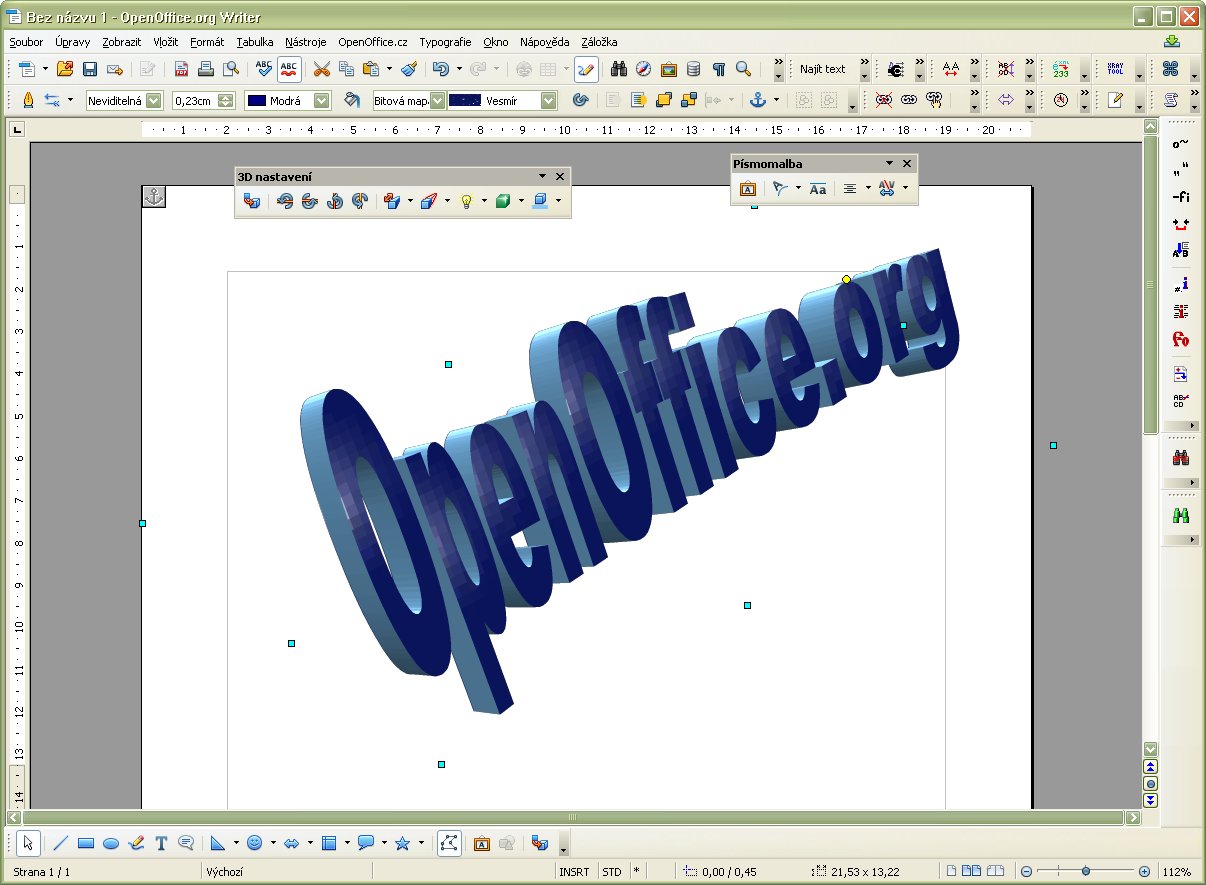Undo the last action
The image size is (1206, 885).
[x=440, y=69]
